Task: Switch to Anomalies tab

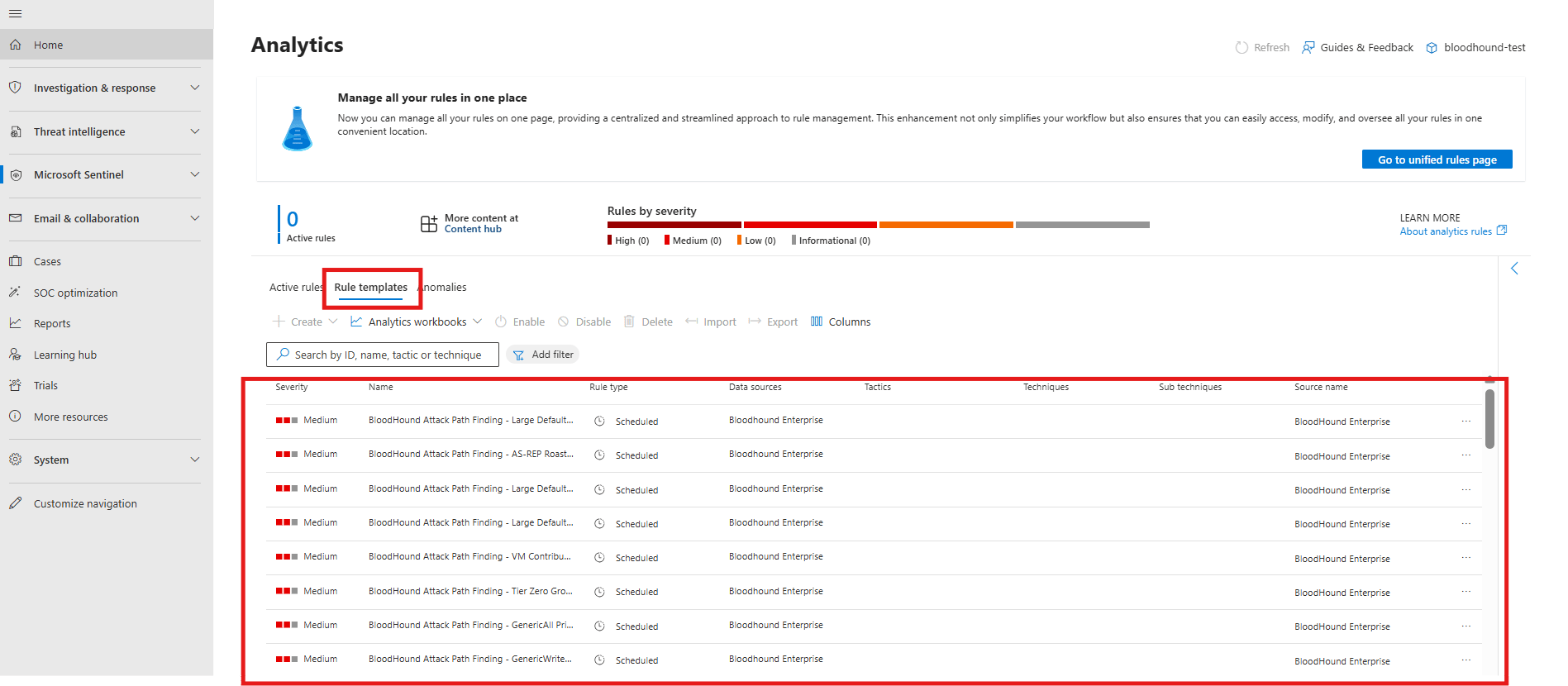Action: click(x=443, y=287)
